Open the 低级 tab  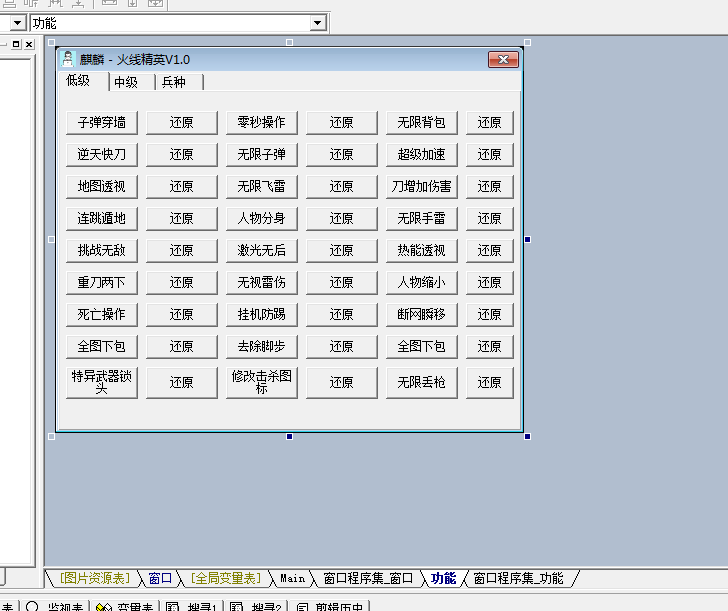point(79,81)
